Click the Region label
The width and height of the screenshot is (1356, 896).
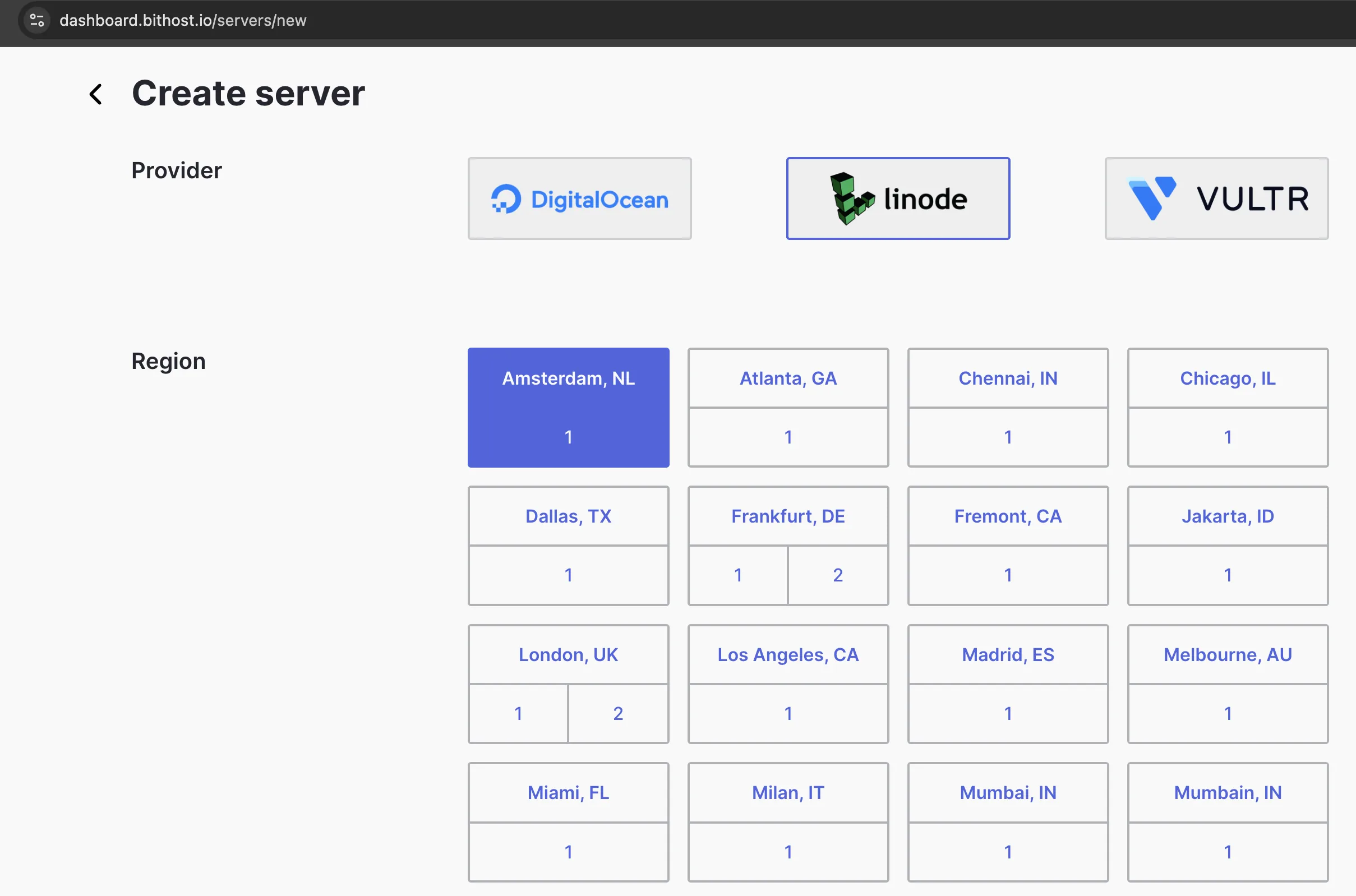tap(169, 362)
